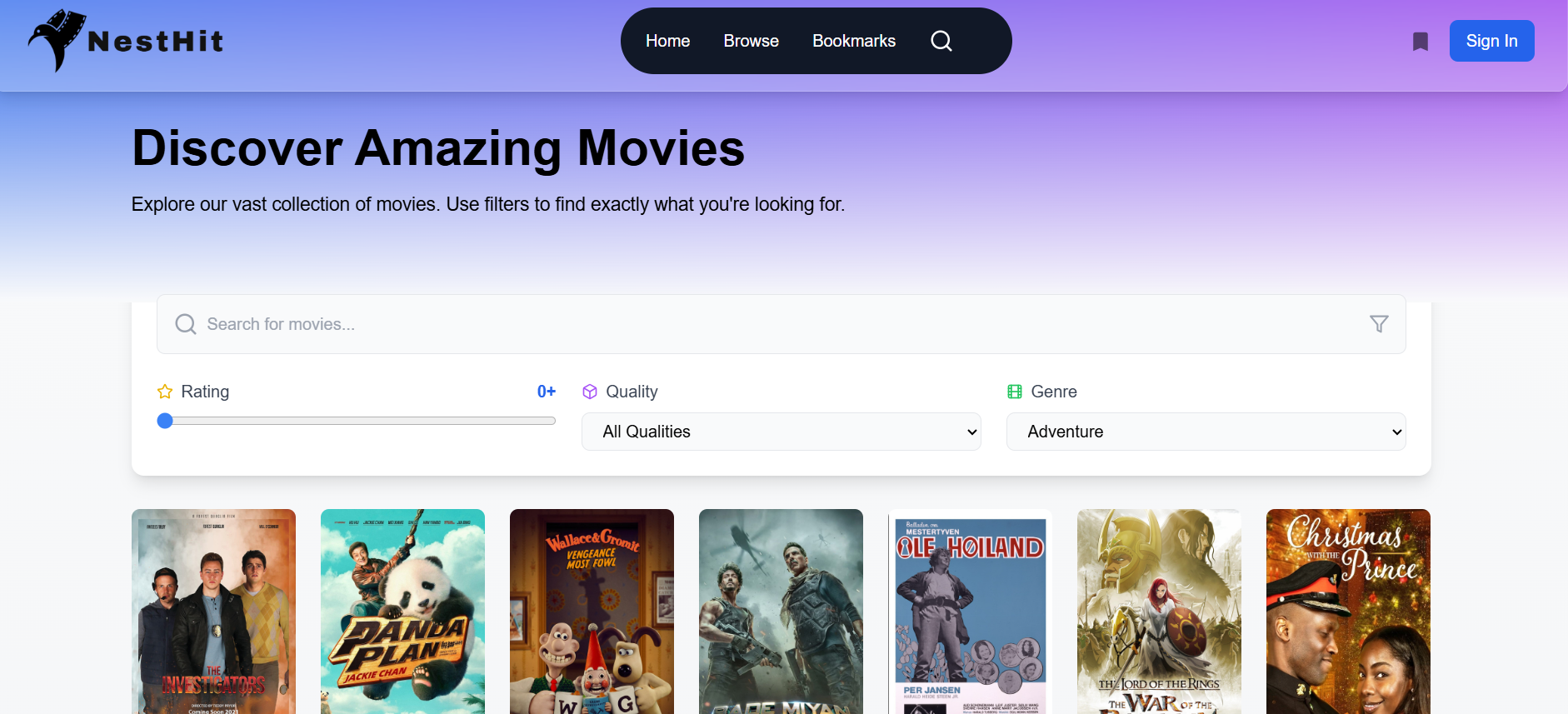Click the Rating slider handle
The height and width of the screenshot is (714, 1568).
165,421
